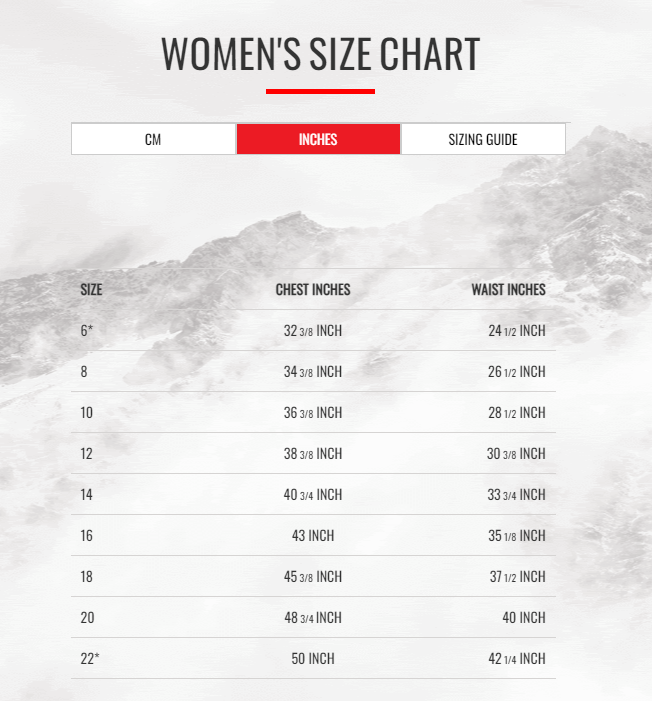Click the 38 3/8 inch chest value

313,454
